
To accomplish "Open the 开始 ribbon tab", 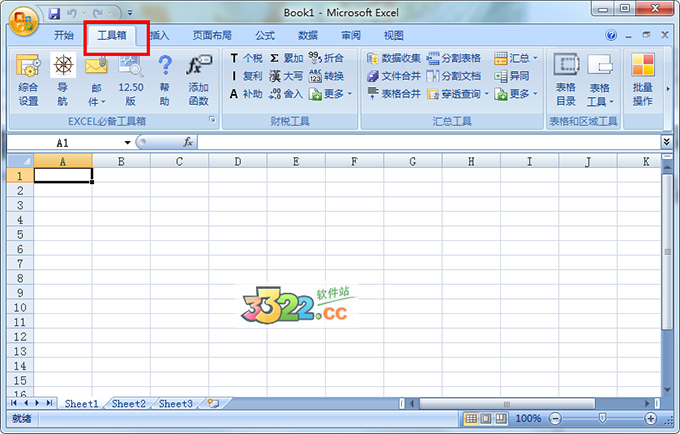I will point(64,36).
